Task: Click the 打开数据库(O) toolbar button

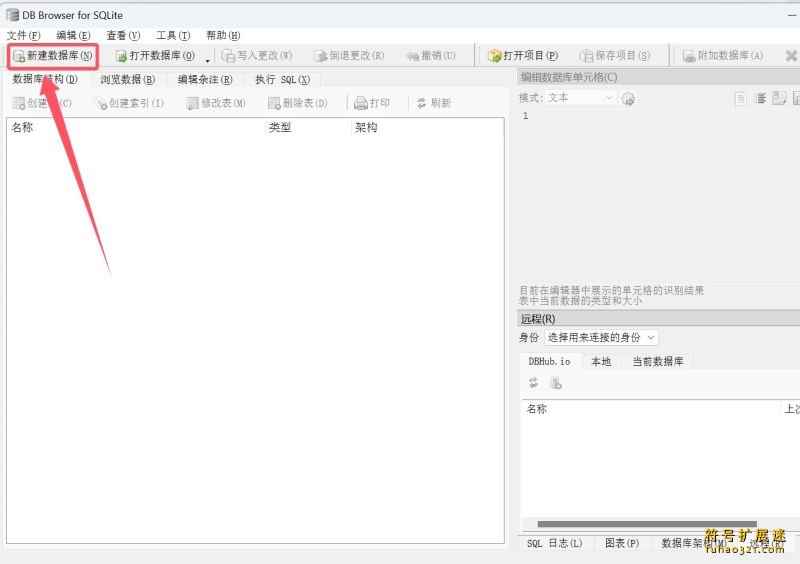Action: click(155, 56)
